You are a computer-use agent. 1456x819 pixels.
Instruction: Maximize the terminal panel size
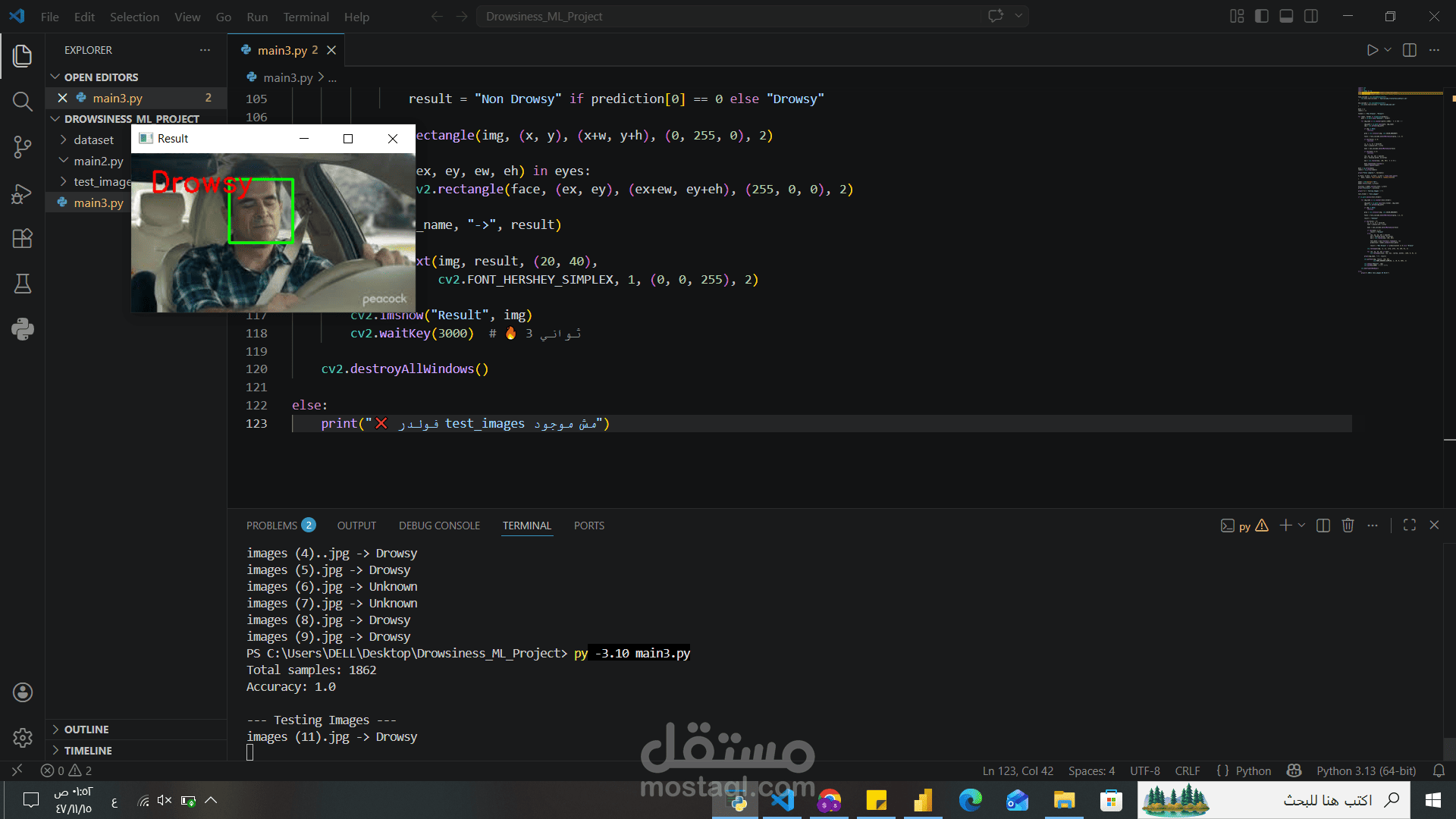pos(1410,525)
